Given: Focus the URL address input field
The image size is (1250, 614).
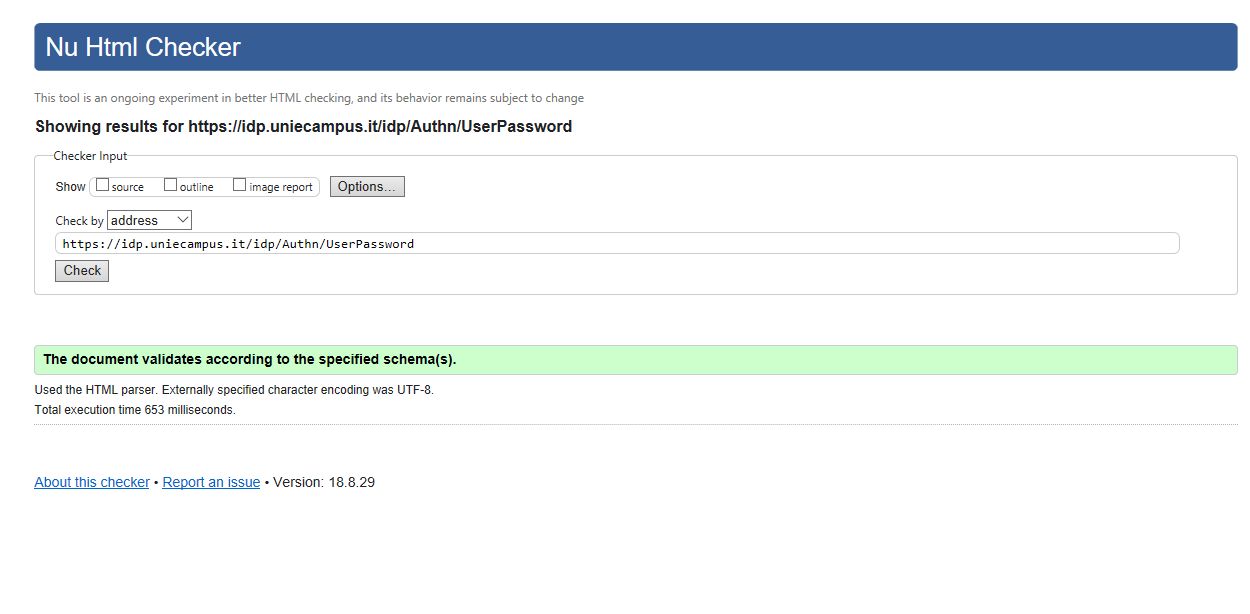Looking at the screenshot, I should (x=617, y=243).
